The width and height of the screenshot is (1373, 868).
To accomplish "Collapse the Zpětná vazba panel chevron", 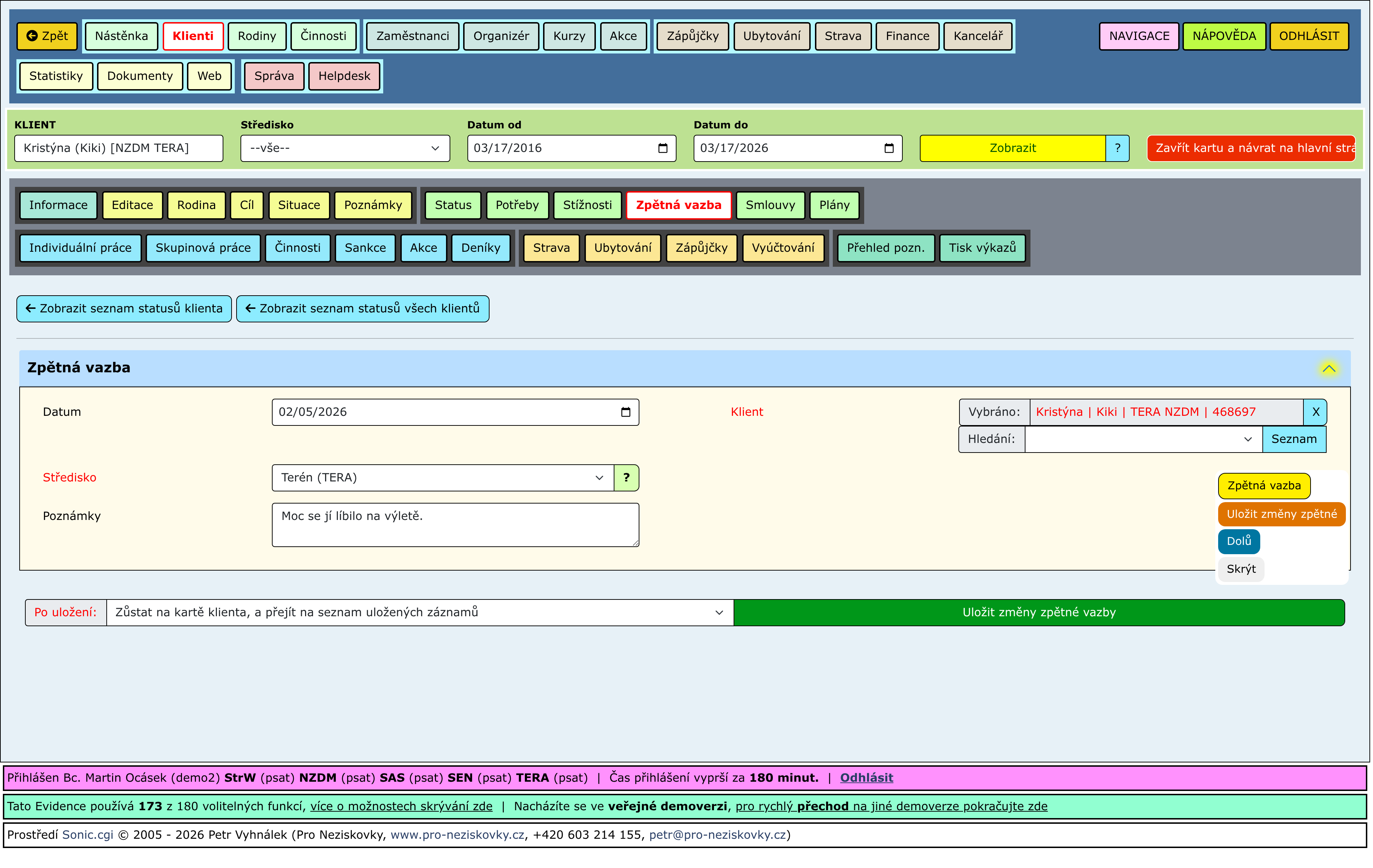I will point(1328,369).
